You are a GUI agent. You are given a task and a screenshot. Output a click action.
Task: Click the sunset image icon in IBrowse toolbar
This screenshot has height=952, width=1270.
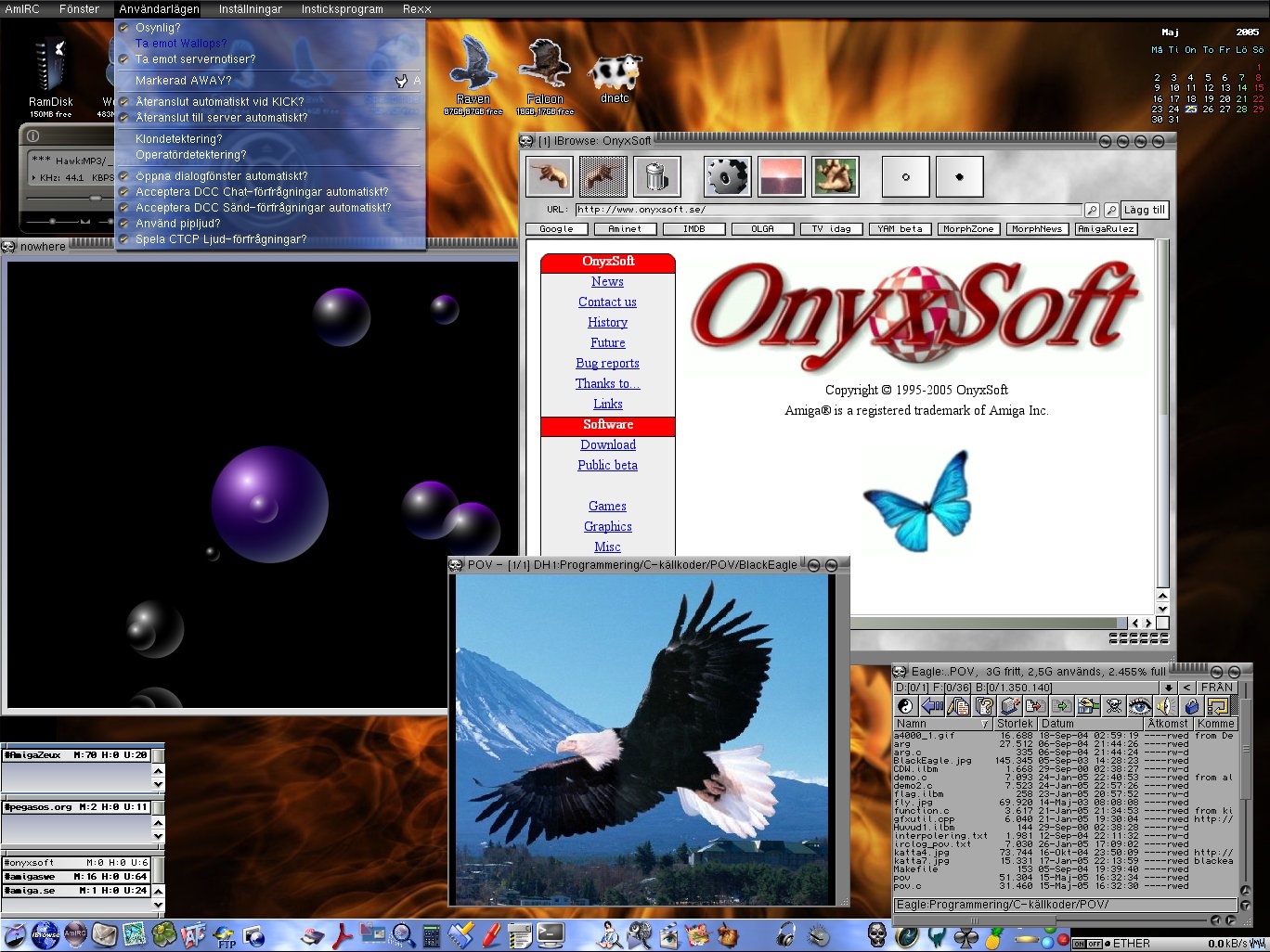781,176
